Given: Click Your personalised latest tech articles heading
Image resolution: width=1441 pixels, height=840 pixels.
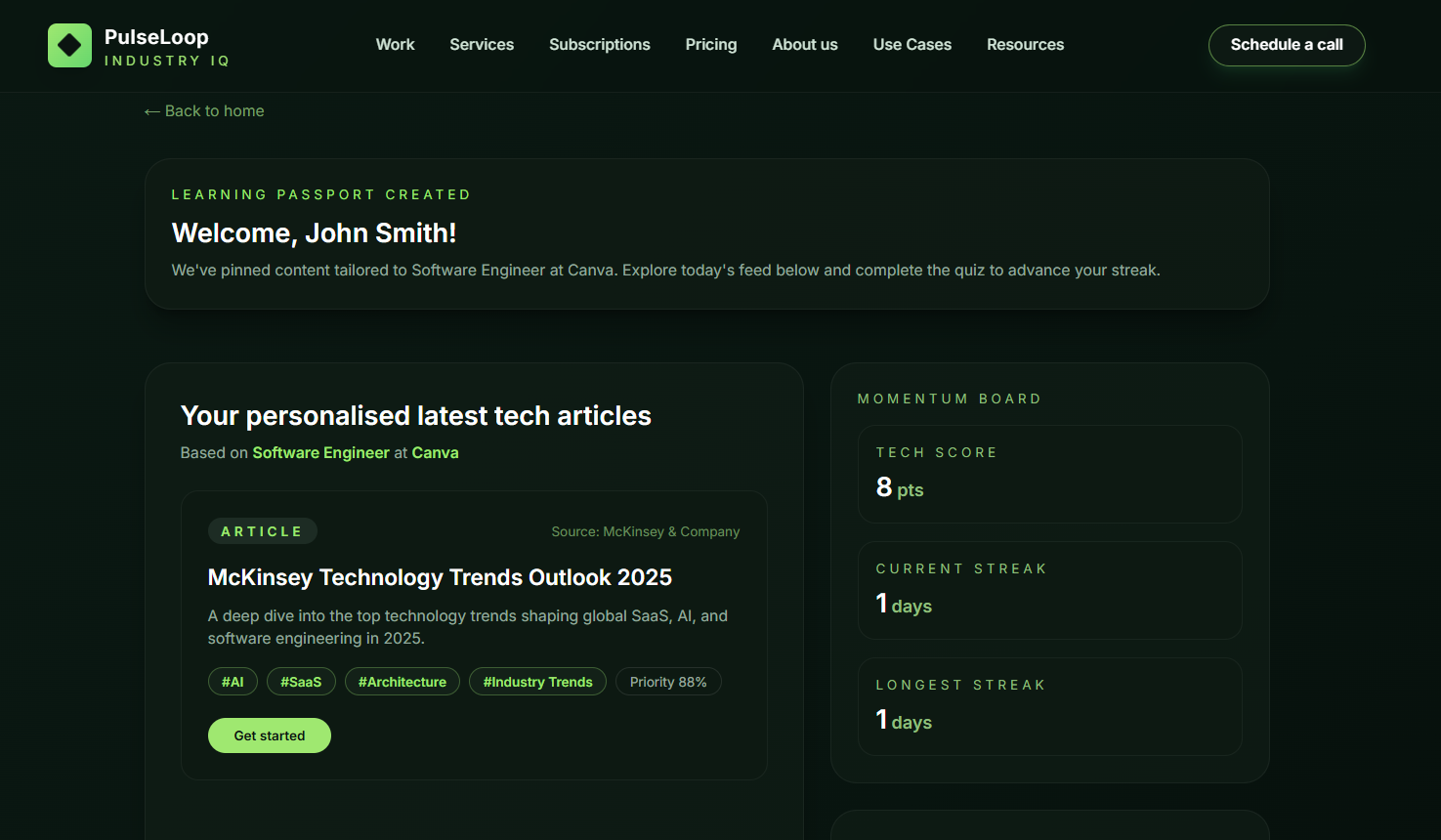Looking at the screenshot, I should point(416,416).
